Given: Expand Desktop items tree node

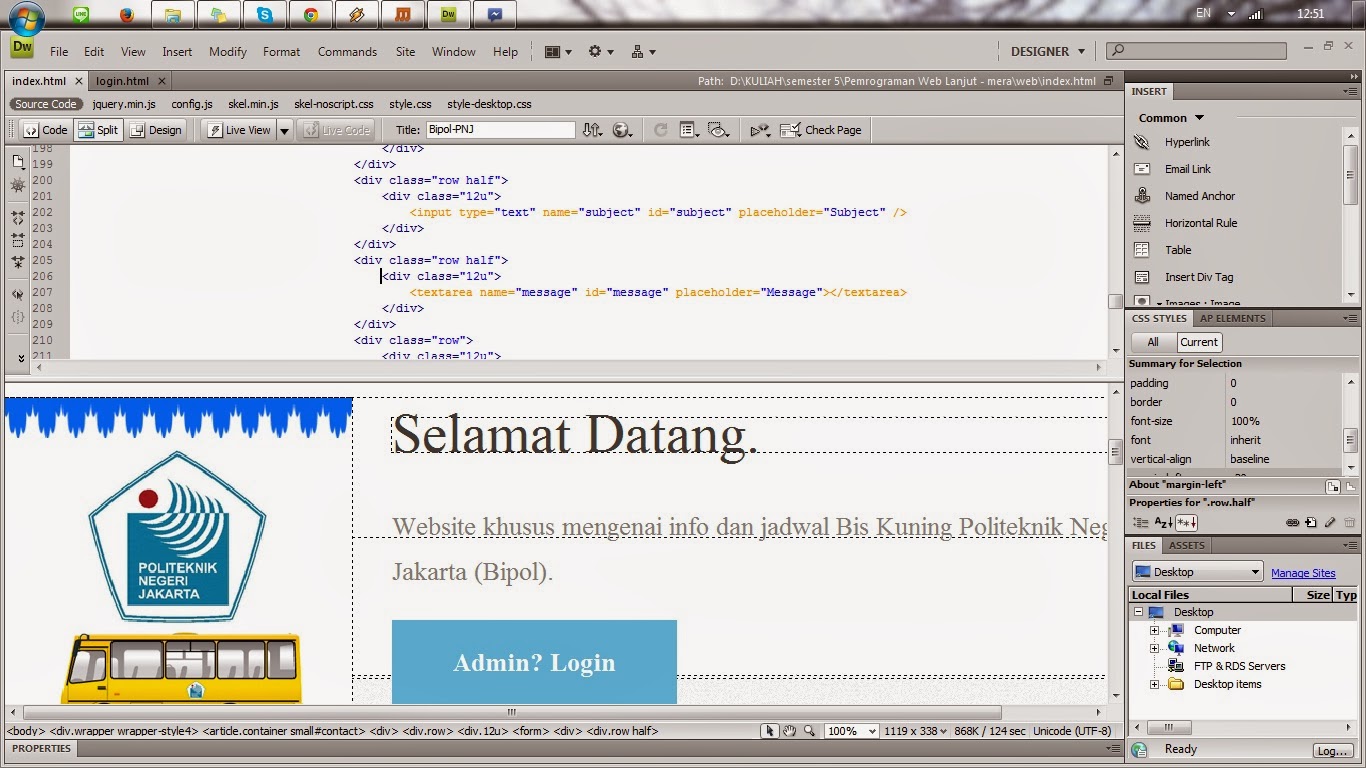Looking at the screenshot, I should pyautogui.click(x=1154, y=684).
